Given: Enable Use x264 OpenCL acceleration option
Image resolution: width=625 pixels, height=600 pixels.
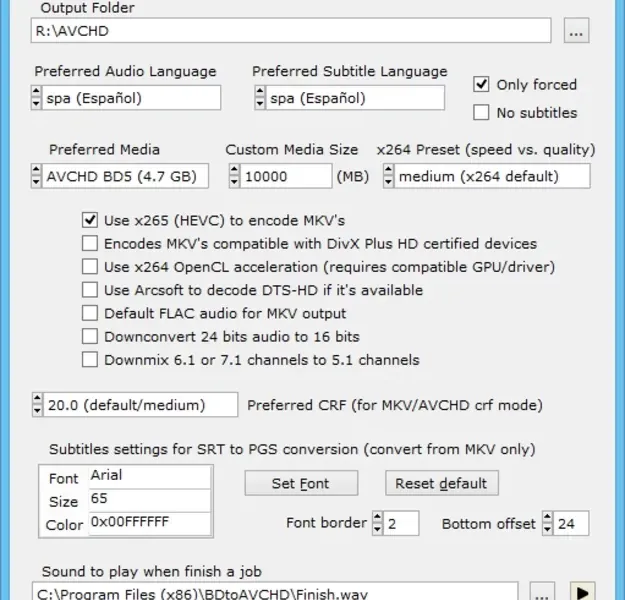Looking at the screenshot, I should 90,267.
